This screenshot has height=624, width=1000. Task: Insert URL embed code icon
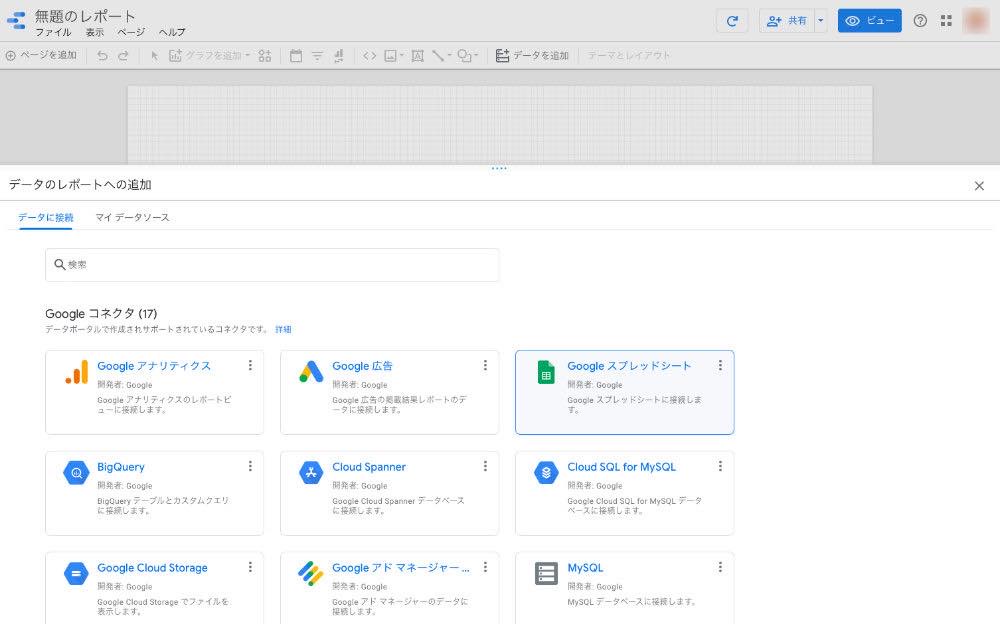(x=369, y=56)
